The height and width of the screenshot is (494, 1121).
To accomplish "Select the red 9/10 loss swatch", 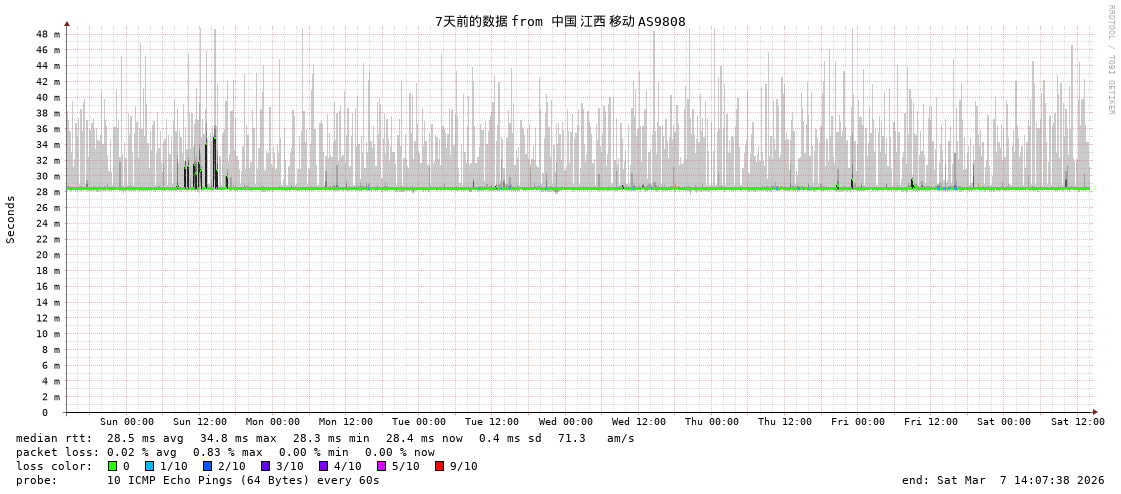I will 440,466.
